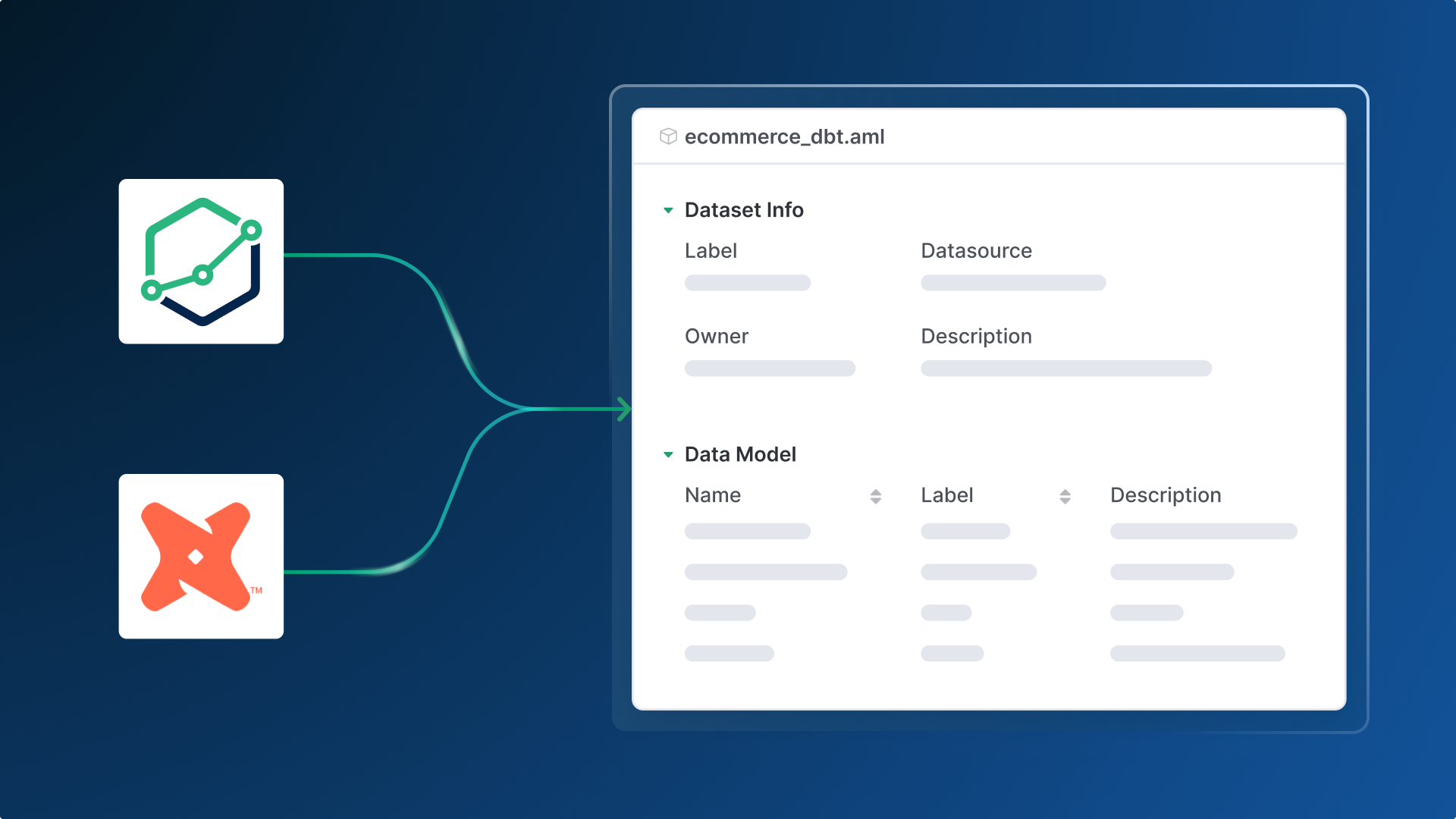Click the green arrow head pointing into panel
This screenshot has width=1456, height=819.
point(624,409)
